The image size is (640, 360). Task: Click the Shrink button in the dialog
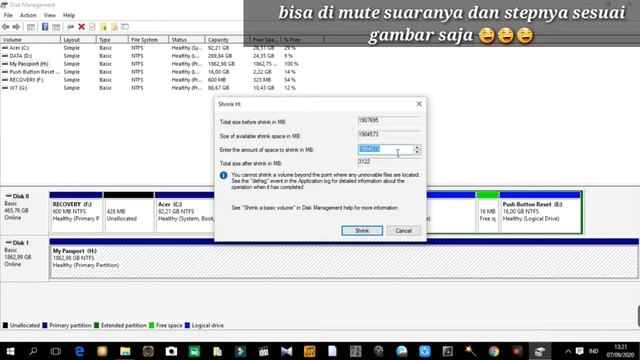click(362, 231)
